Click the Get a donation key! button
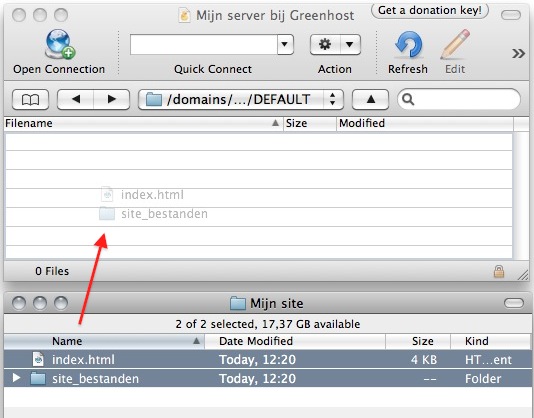This screenshot has width=534, height=418. tap(430, 11)
